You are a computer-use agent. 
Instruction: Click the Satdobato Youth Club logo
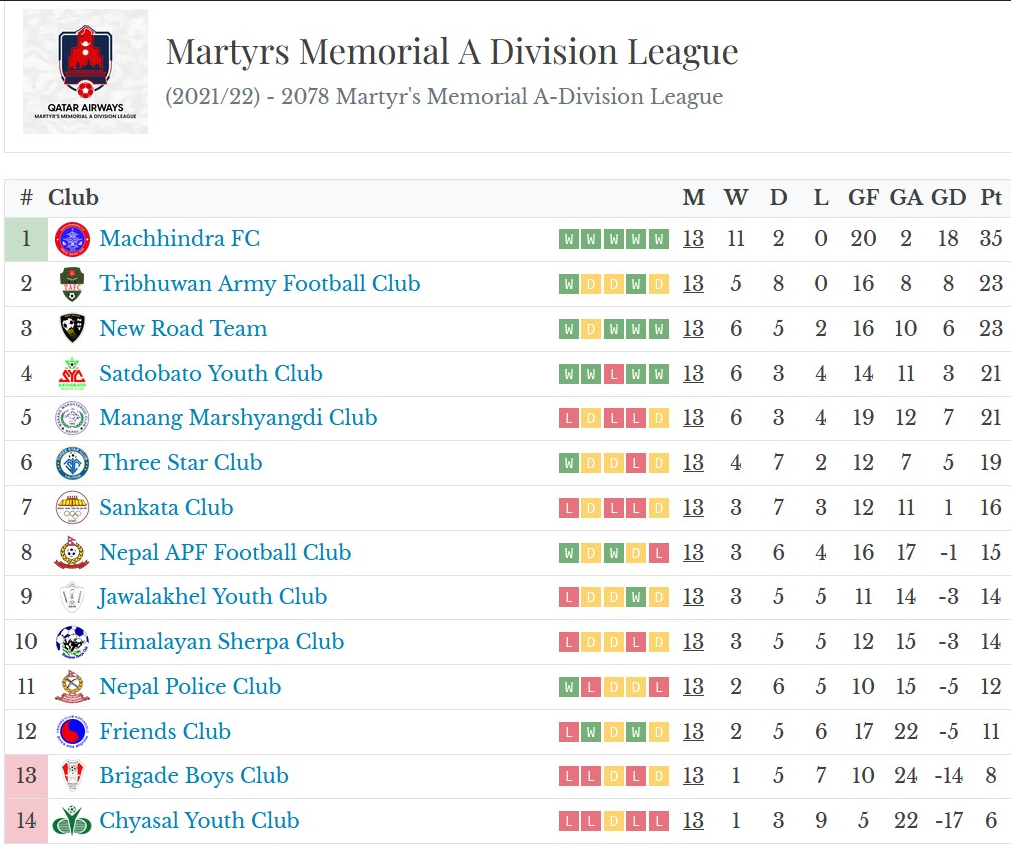(x=72, y=374)
